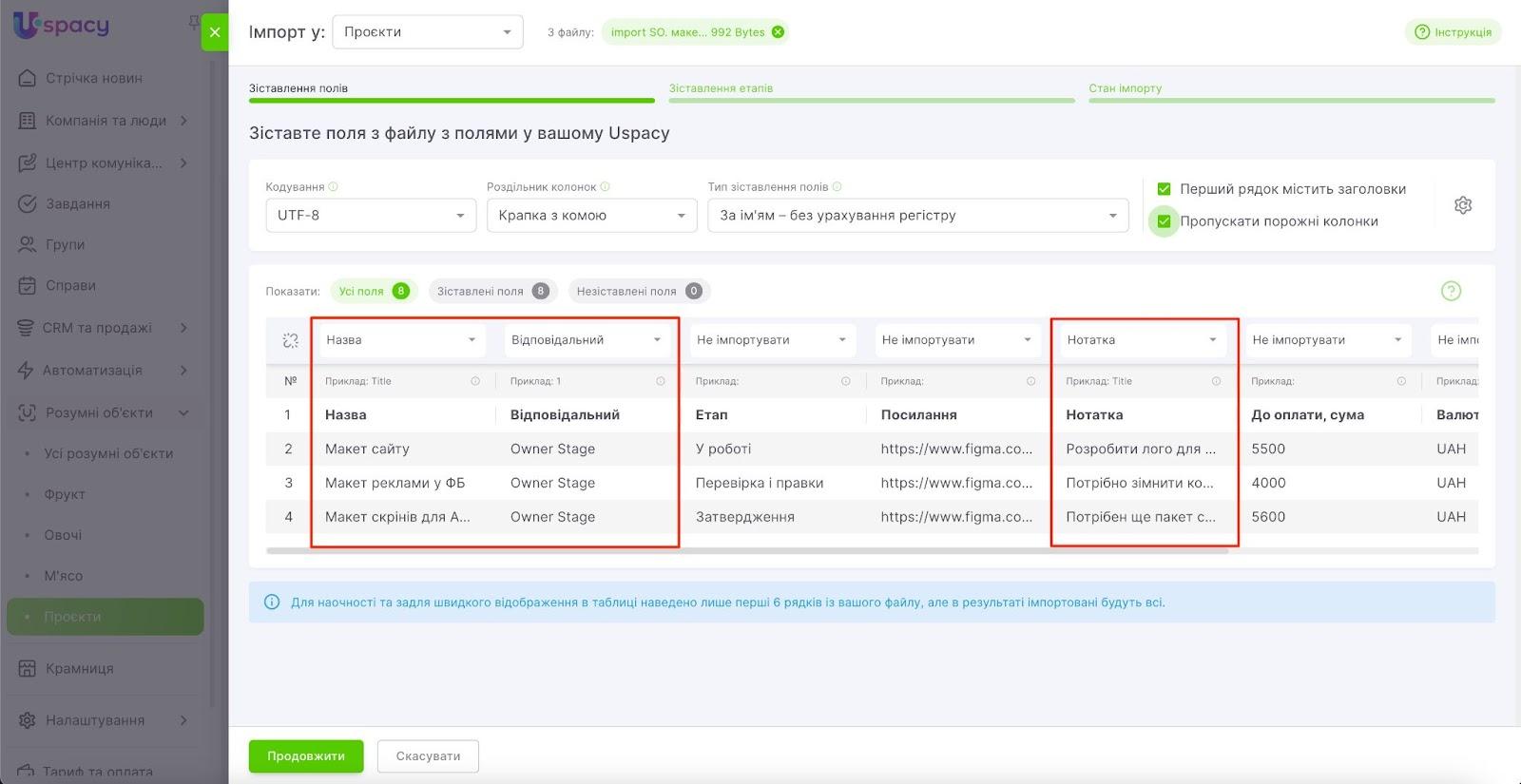
Task: Click the info icon in Назва example cell
Action: [x=475, y=381]
